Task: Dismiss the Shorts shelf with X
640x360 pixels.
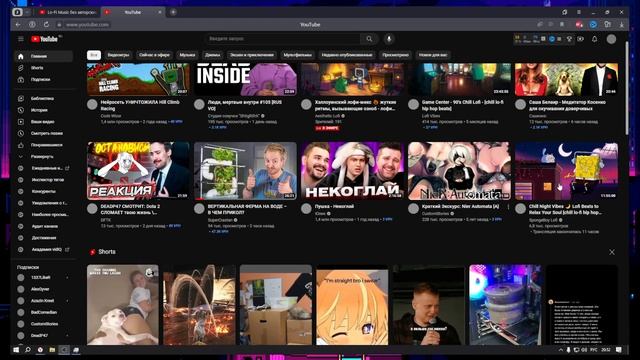Action: tap(612, 252)
